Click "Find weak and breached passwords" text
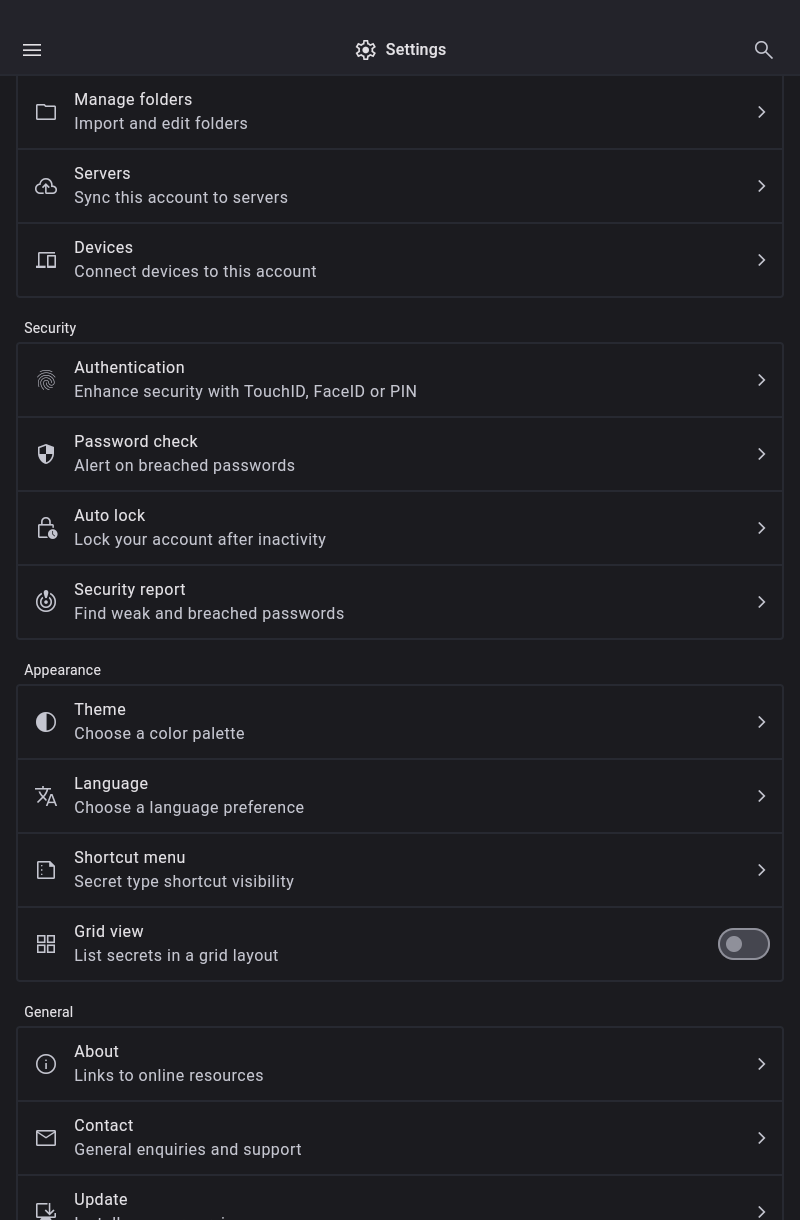 pyautogui.click(x=209, y=614)
